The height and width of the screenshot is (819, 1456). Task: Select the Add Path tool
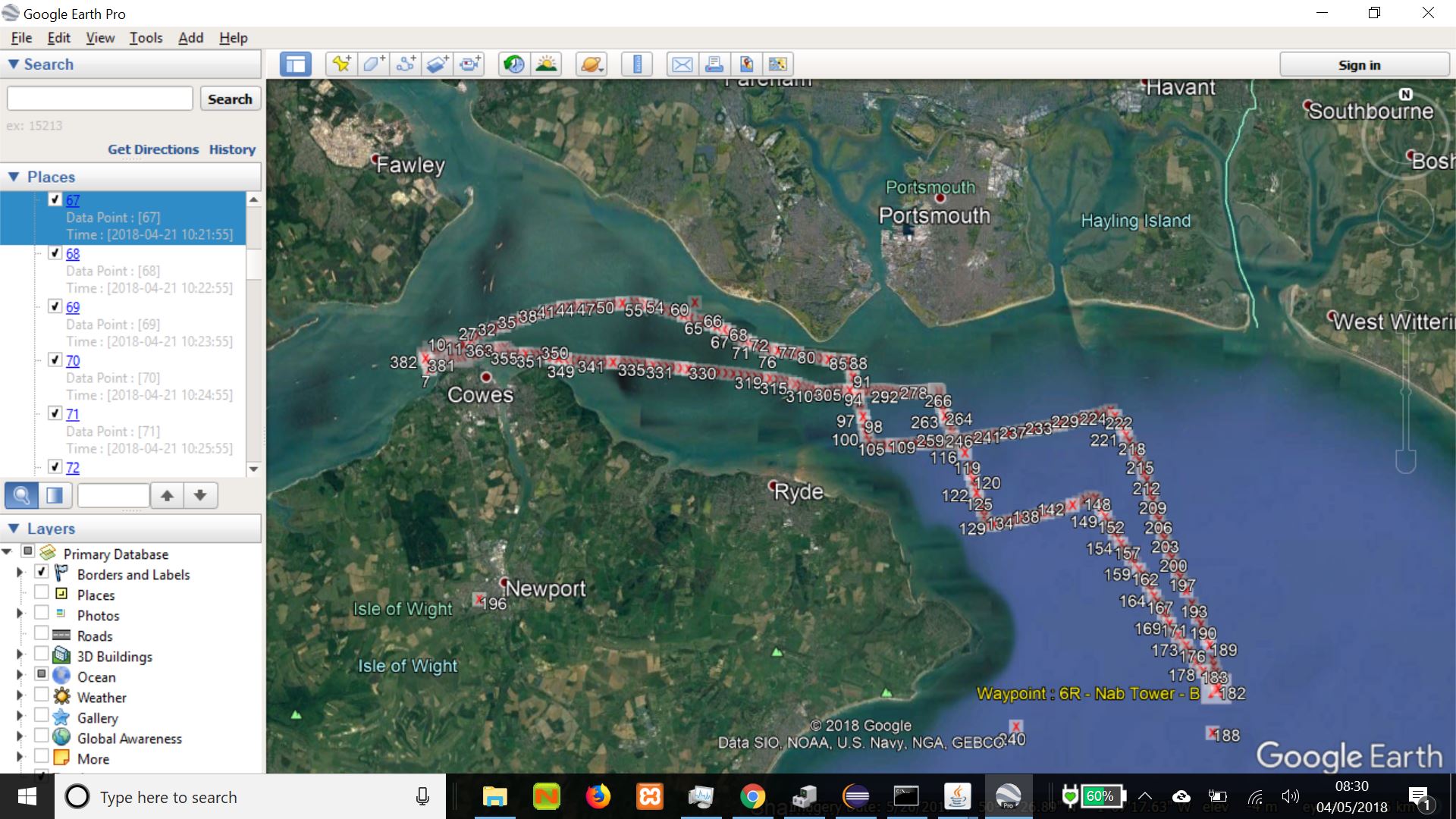click(x=406, y=64)
